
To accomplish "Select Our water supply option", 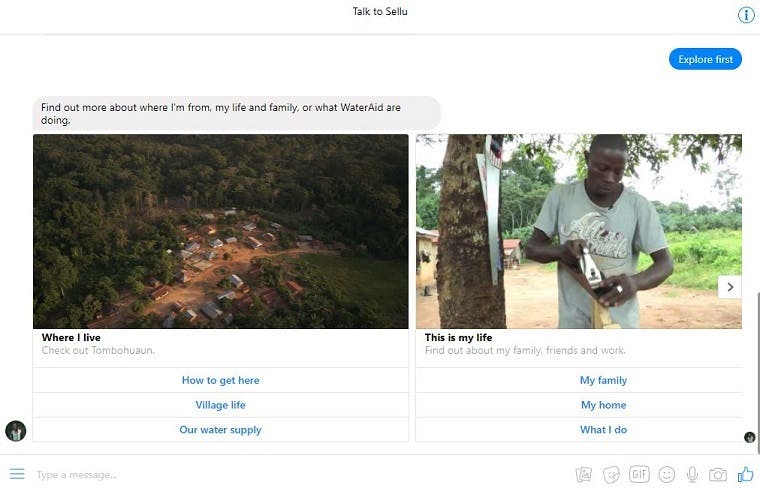I will [x=220, y=430].
